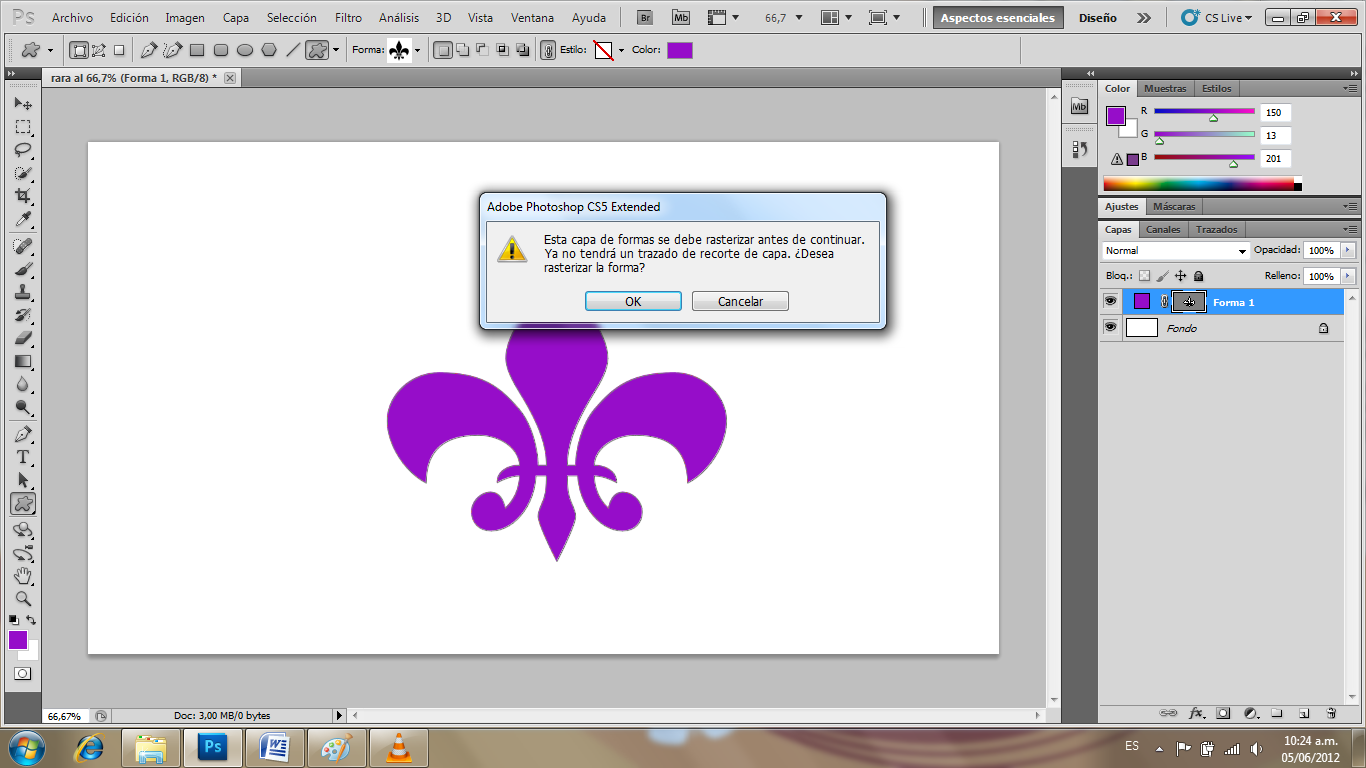Select the Horizontal Type tool
This screenshot has height=768, width=1366.
point(23,457)
